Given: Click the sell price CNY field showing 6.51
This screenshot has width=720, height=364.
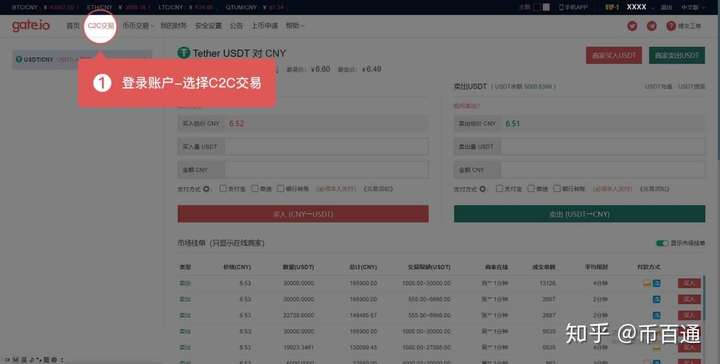Looking at the screenshot, I should (x=579, y=123).
